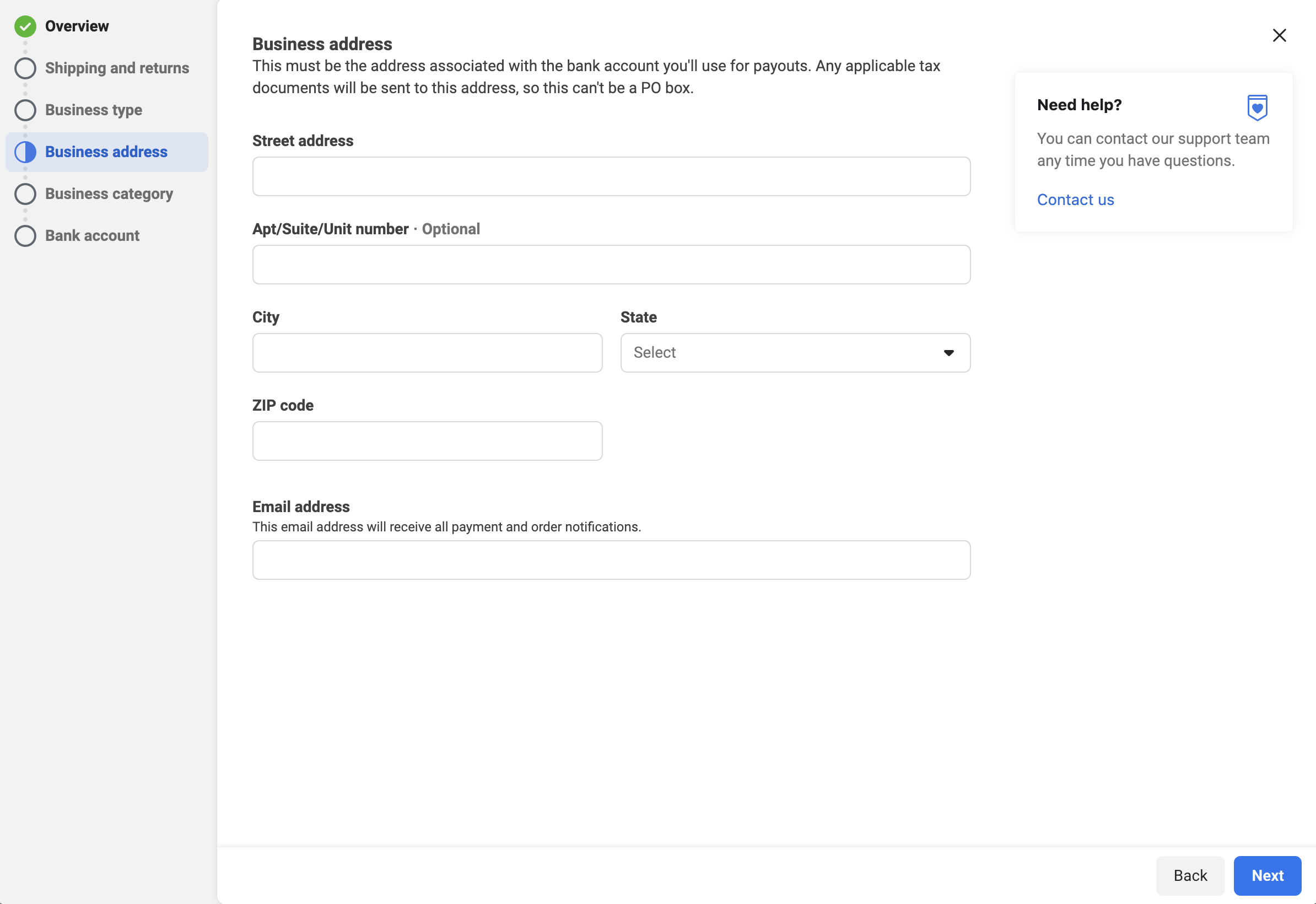1316x904 pixels.
Task: Open the State select dropdown
Action: point(796,353)
